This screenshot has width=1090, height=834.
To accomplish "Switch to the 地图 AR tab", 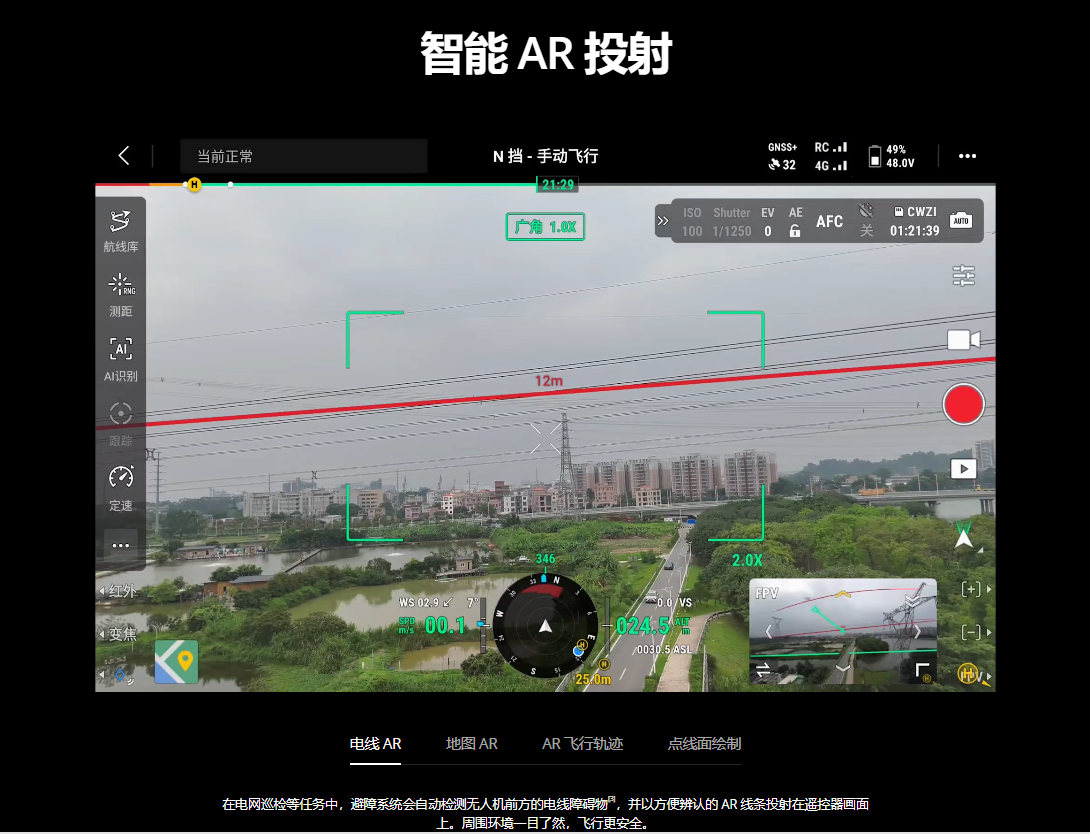I will (471, 744).
